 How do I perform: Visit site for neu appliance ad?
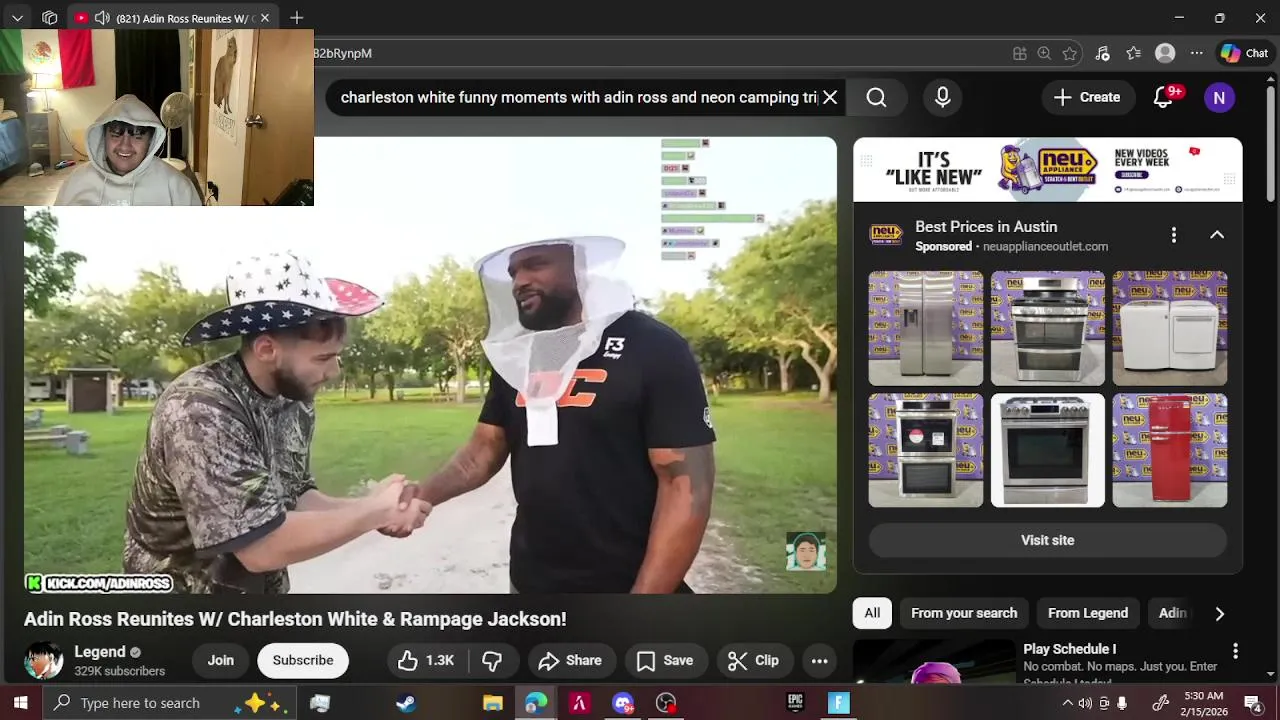(x=1047, y=540)
